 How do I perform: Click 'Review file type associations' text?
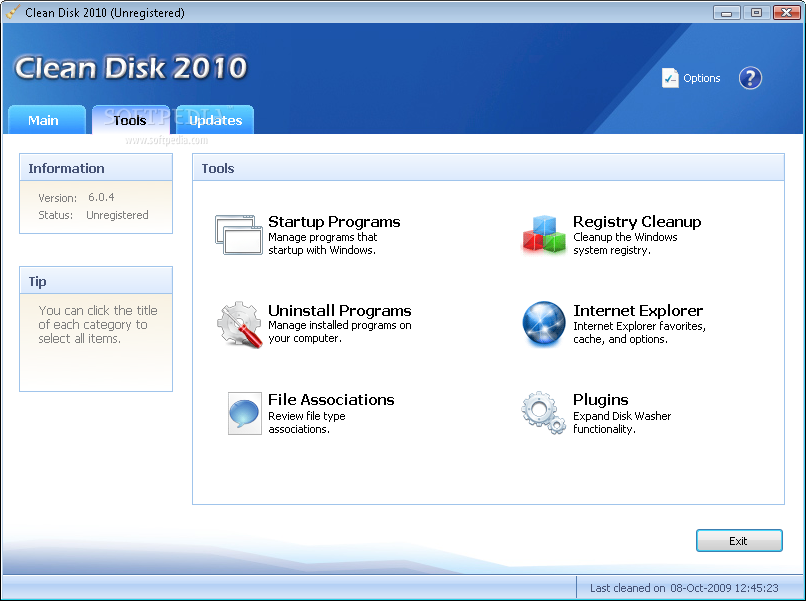[307, 423]
